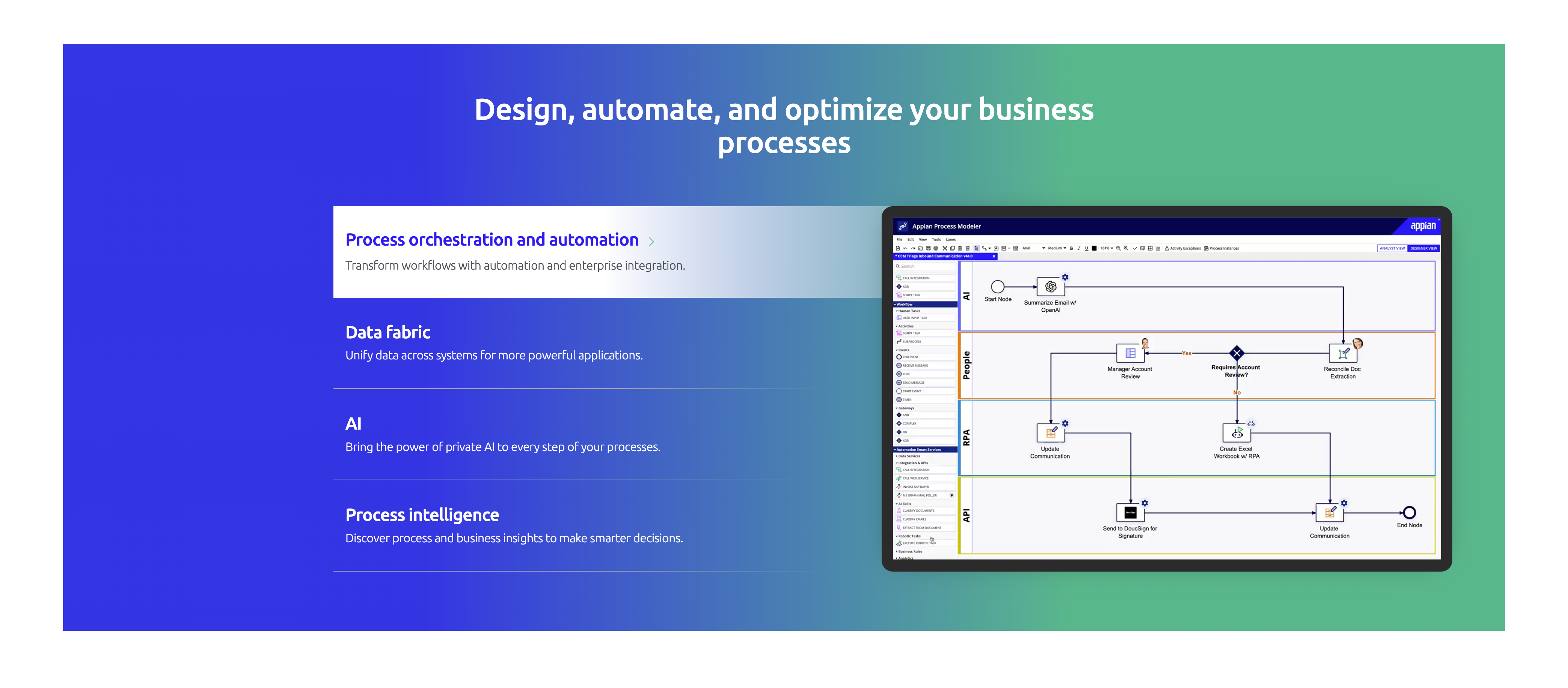1568x688 pixels.
Task: Open the Medium font size dropdown
Action: click(x=1057, y=248)
